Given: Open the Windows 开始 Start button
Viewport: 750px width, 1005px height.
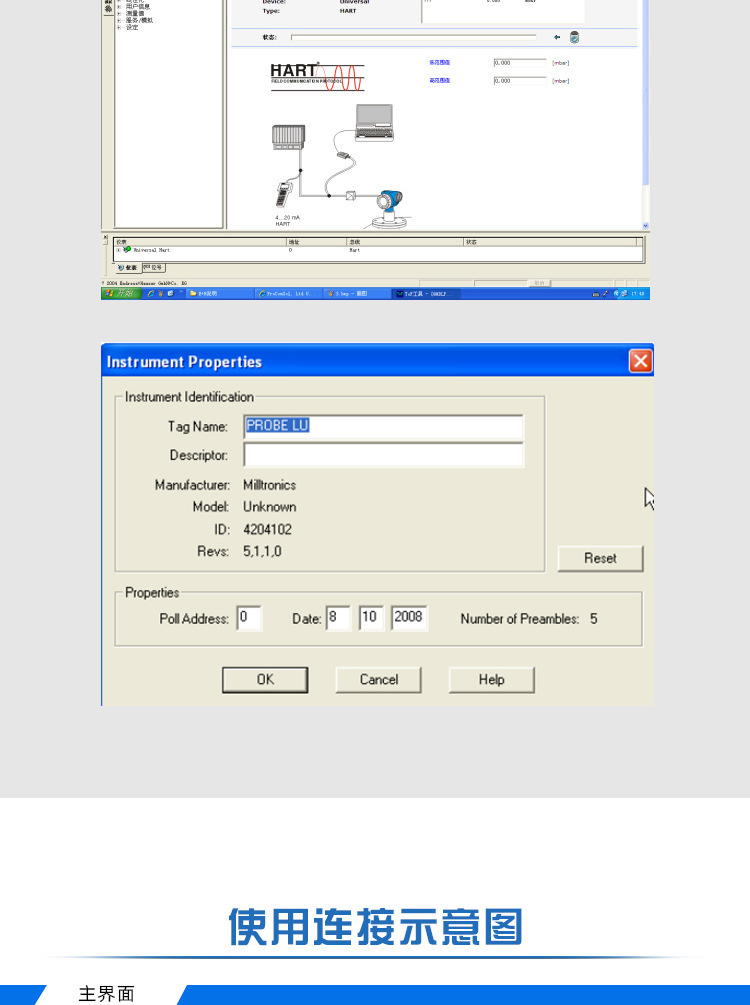Looking at the screenshot, I should [x=121, y=294].
